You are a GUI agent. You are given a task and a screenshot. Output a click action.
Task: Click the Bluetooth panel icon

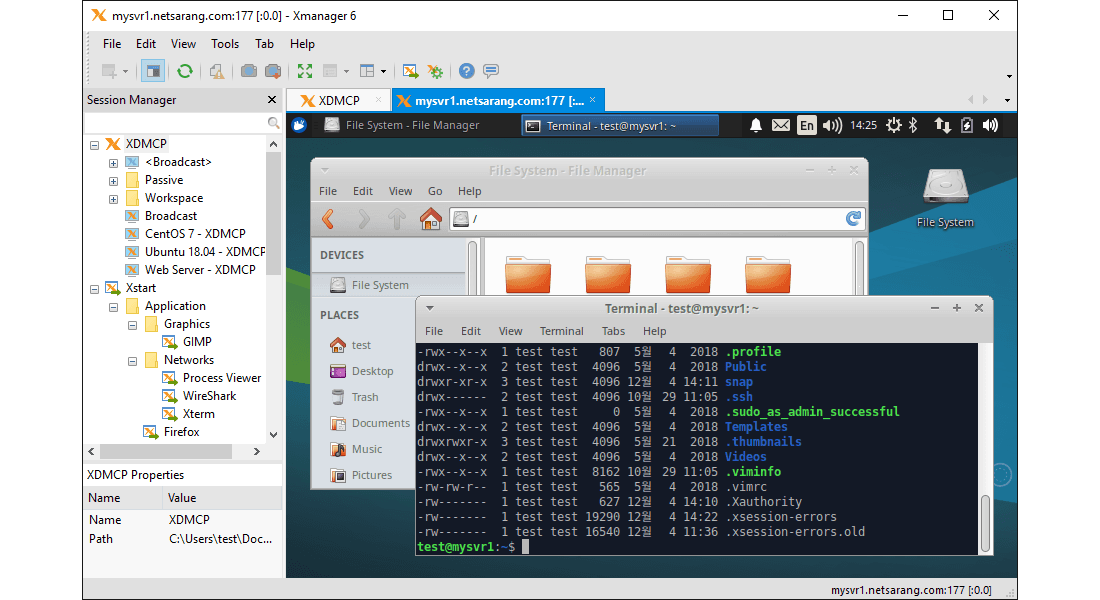pyautogui.click(x=913, y=125)
